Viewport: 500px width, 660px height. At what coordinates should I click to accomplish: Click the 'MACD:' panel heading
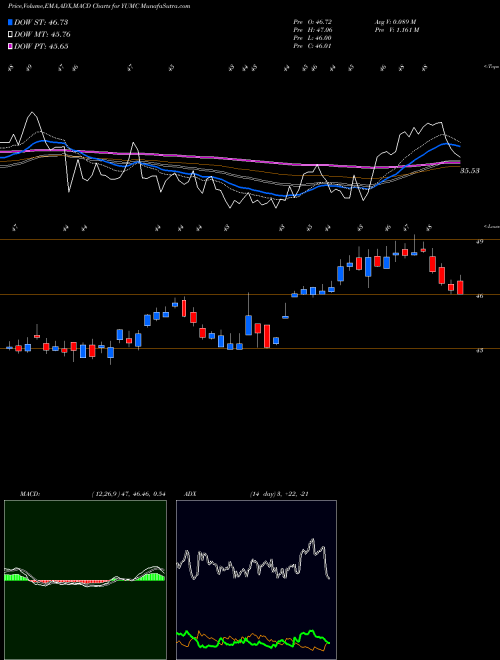pyautogui.click(x=29, y=494)
